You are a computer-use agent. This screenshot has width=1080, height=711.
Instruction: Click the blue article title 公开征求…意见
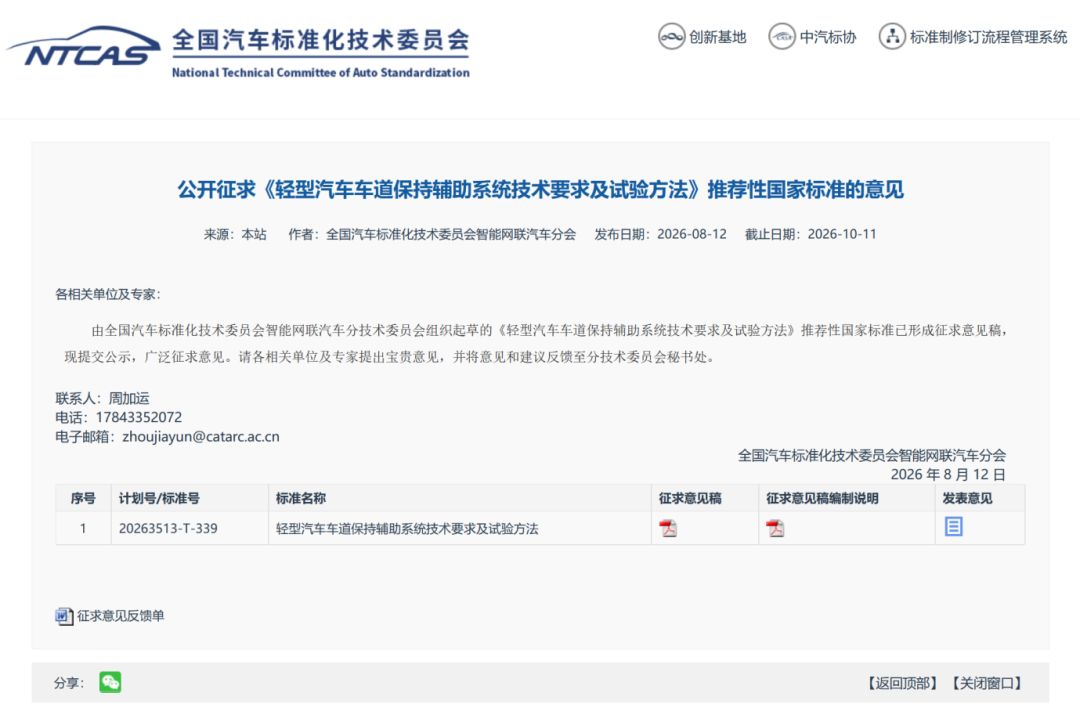[541, 189]
